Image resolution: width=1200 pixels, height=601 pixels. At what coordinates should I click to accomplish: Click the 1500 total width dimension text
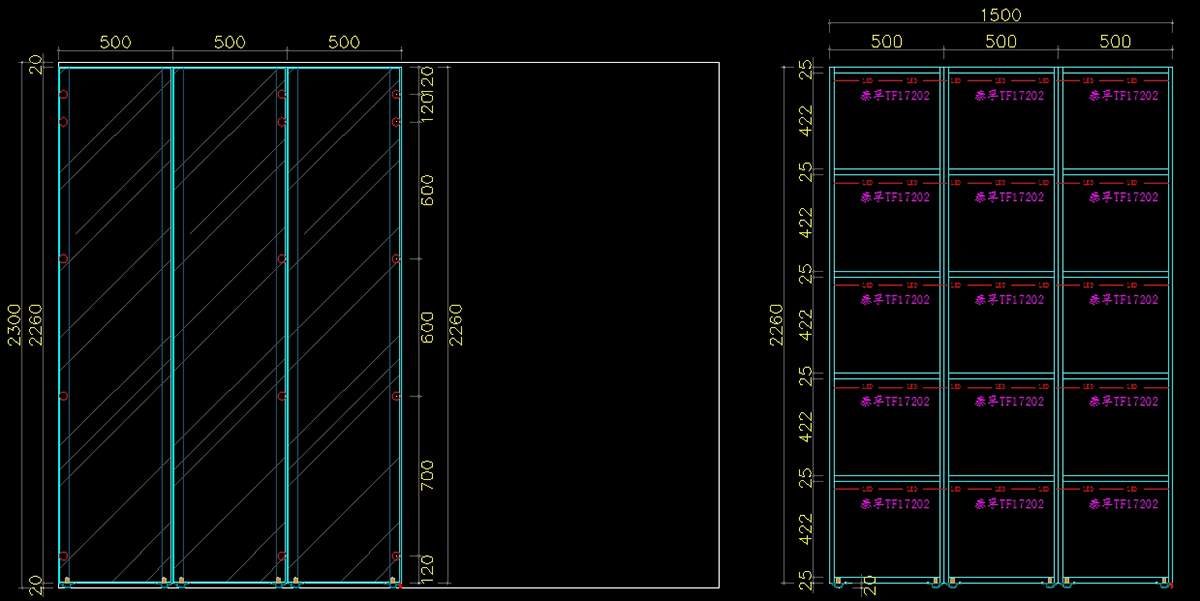coord(1001,17)
